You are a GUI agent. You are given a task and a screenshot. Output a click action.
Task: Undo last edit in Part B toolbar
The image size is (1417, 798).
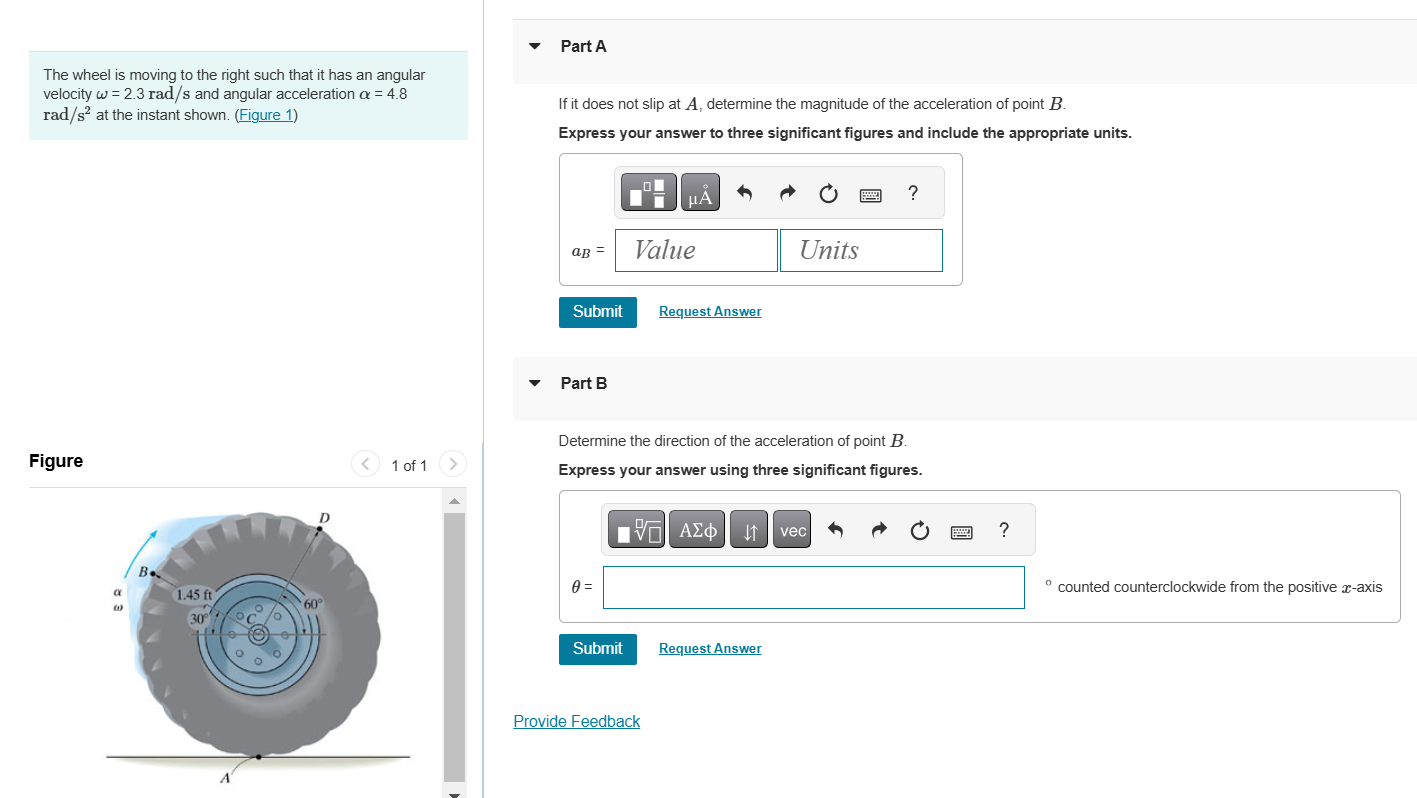point(836,531)
